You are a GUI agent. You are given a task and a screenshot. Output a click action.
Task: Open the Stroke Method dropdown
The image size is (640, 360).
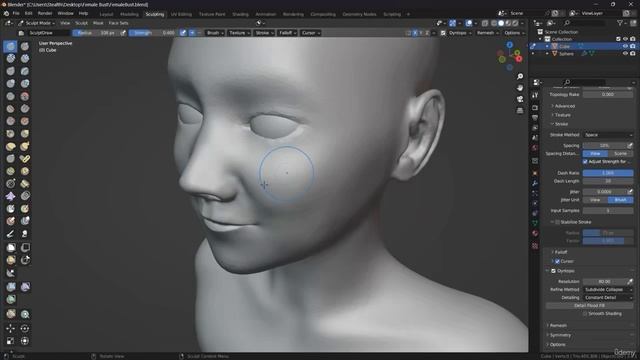point(608,135)
